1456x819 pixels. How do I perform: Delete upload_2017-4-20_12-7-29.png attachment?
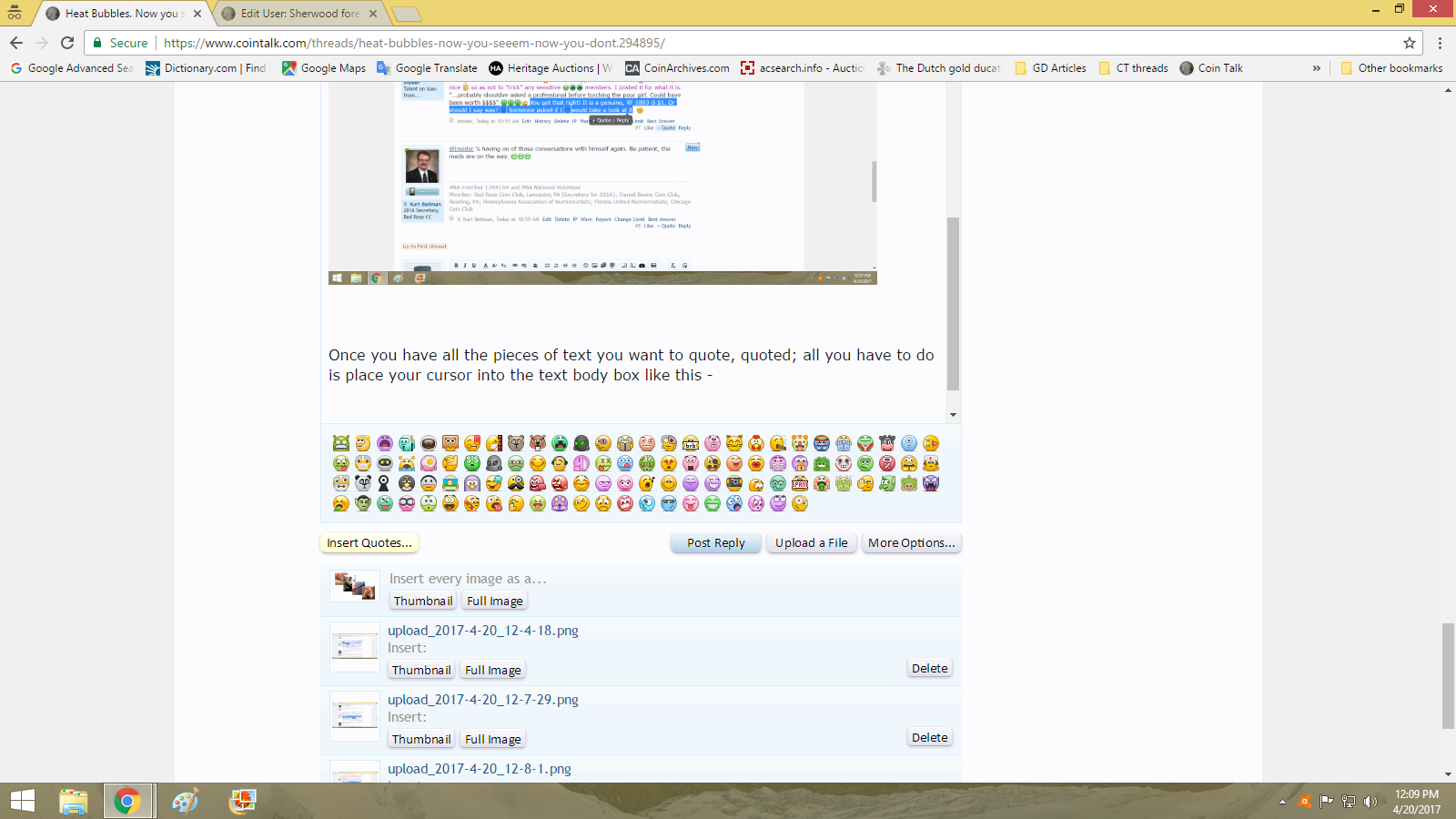click(930, 738)
